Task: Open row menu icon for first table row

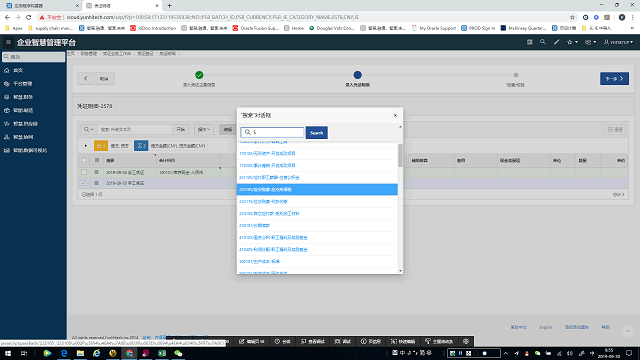Action: (x=97, y=172)
